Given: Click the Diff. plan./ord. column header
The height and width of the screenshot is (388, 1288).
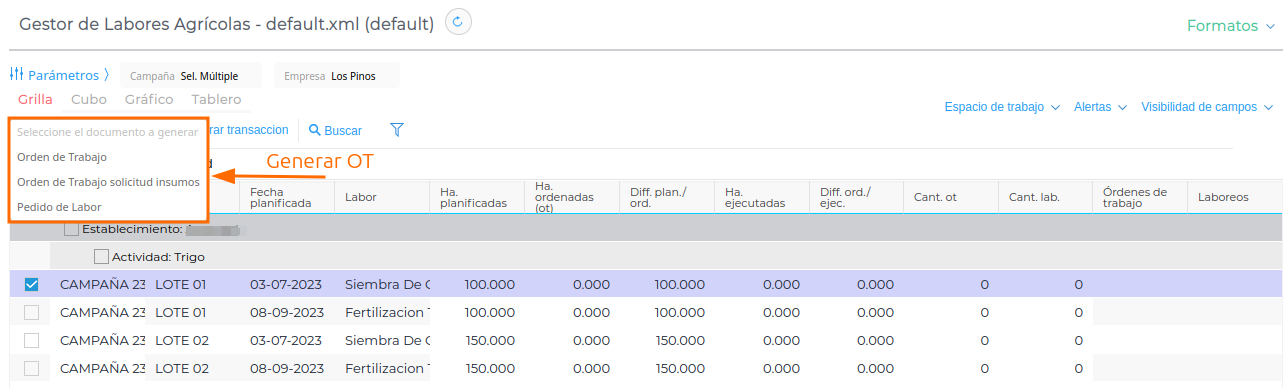Looking at the screenshot, I should 667,197.
